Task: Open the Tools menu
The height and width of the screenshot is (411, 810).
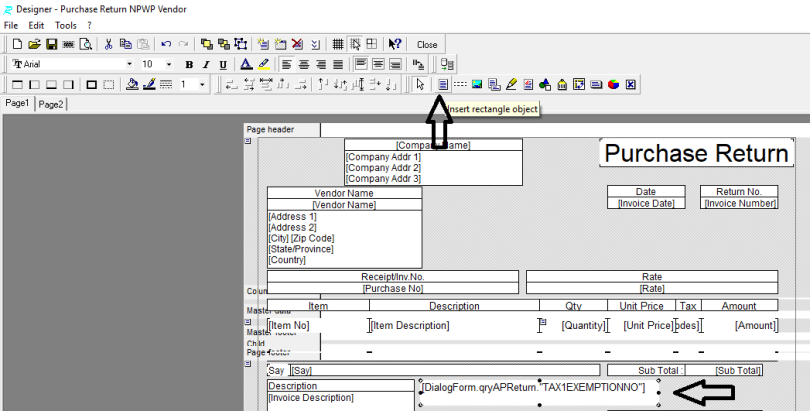Action: 66,25
